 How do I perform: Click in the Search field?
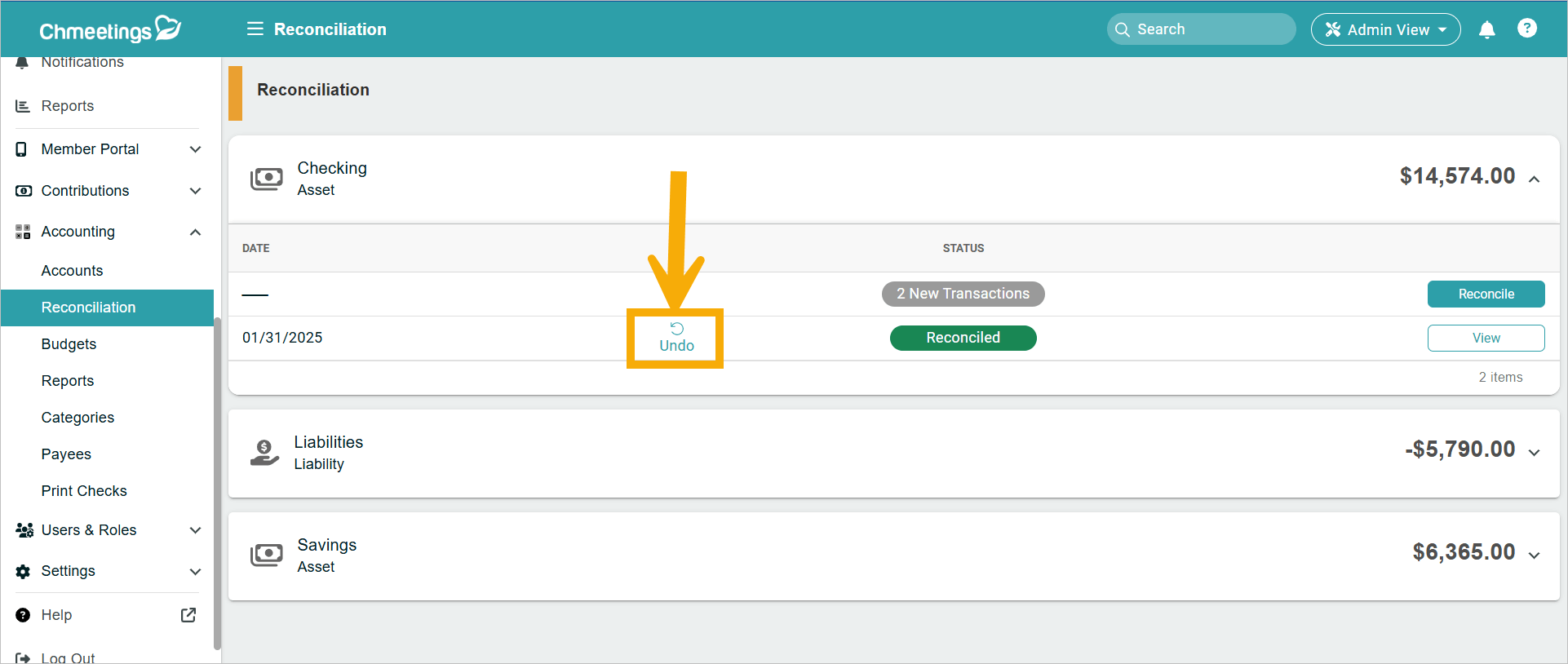(x=1201, y=29)
